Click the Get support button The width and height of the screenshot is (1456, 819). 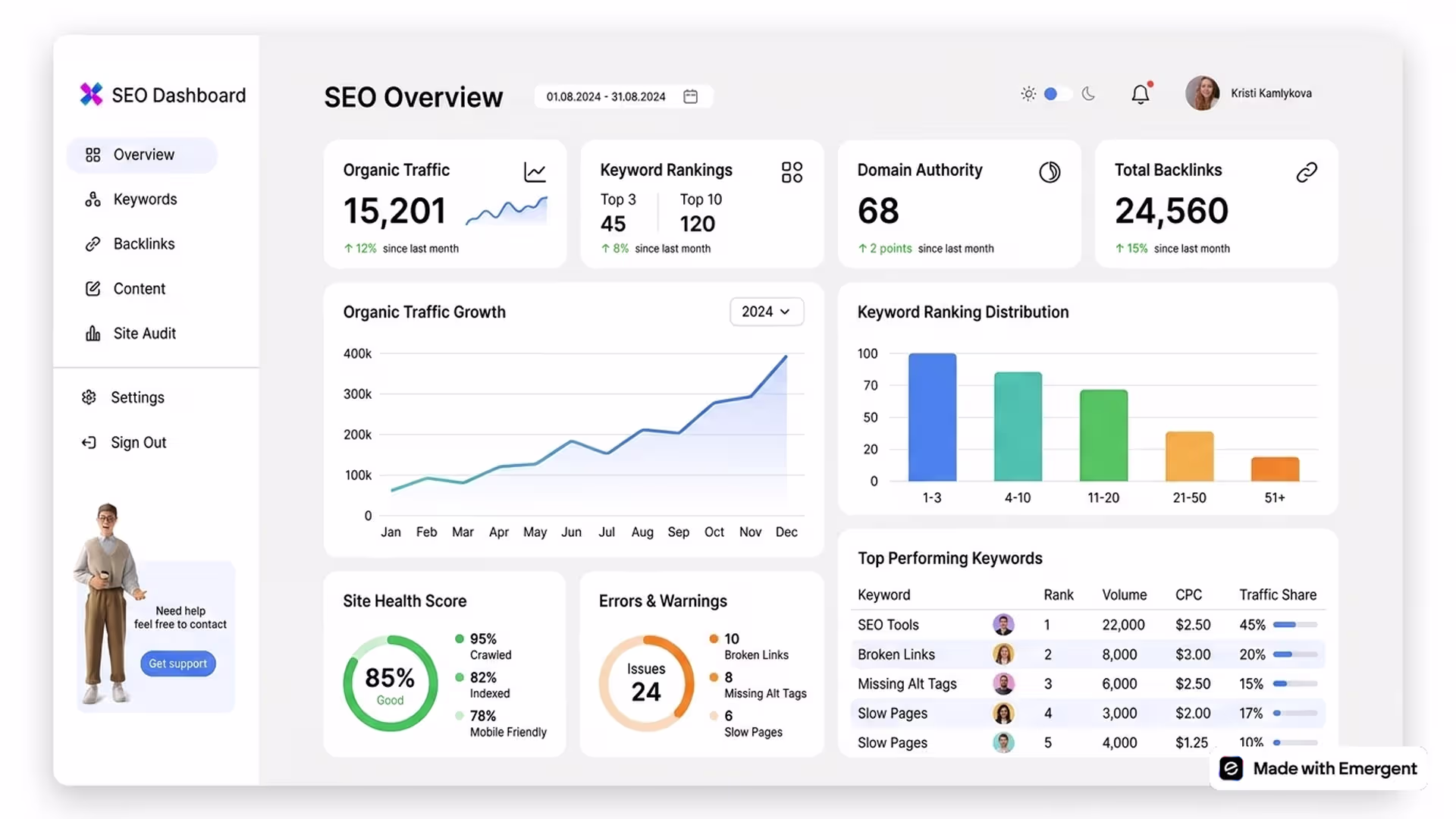(178, 664)
